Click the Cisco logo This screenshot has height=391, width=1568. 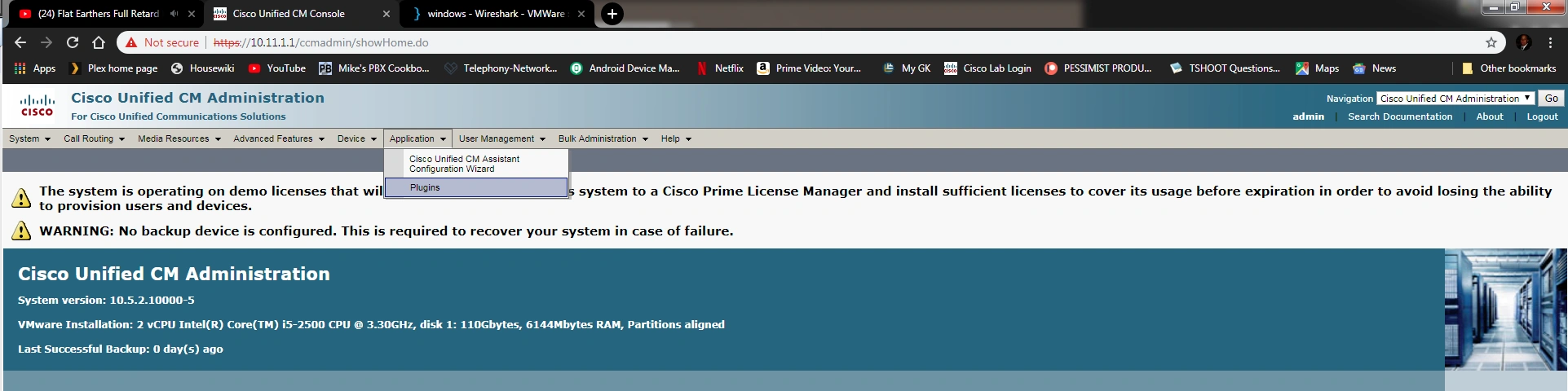click(x=37, y=105)
